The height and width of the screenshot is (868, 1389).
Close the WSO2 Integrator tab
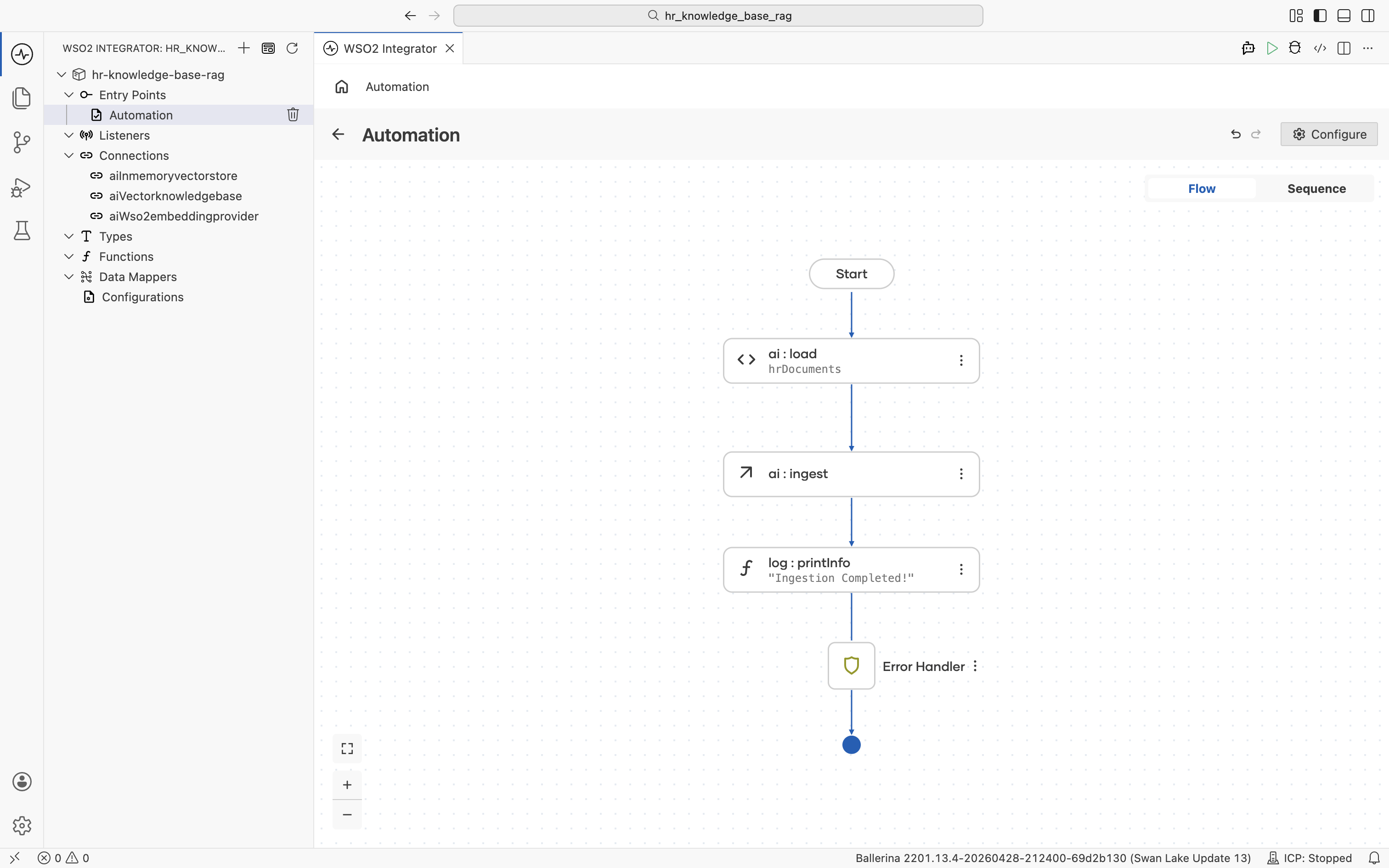pyautogui.click(x=450, y=48)
